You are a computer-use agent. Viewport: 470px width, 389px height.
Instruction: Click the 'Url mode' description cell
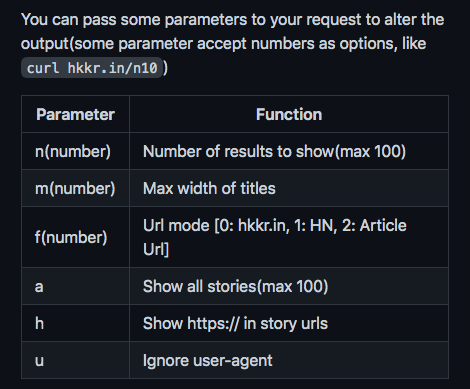click(289, 237)
